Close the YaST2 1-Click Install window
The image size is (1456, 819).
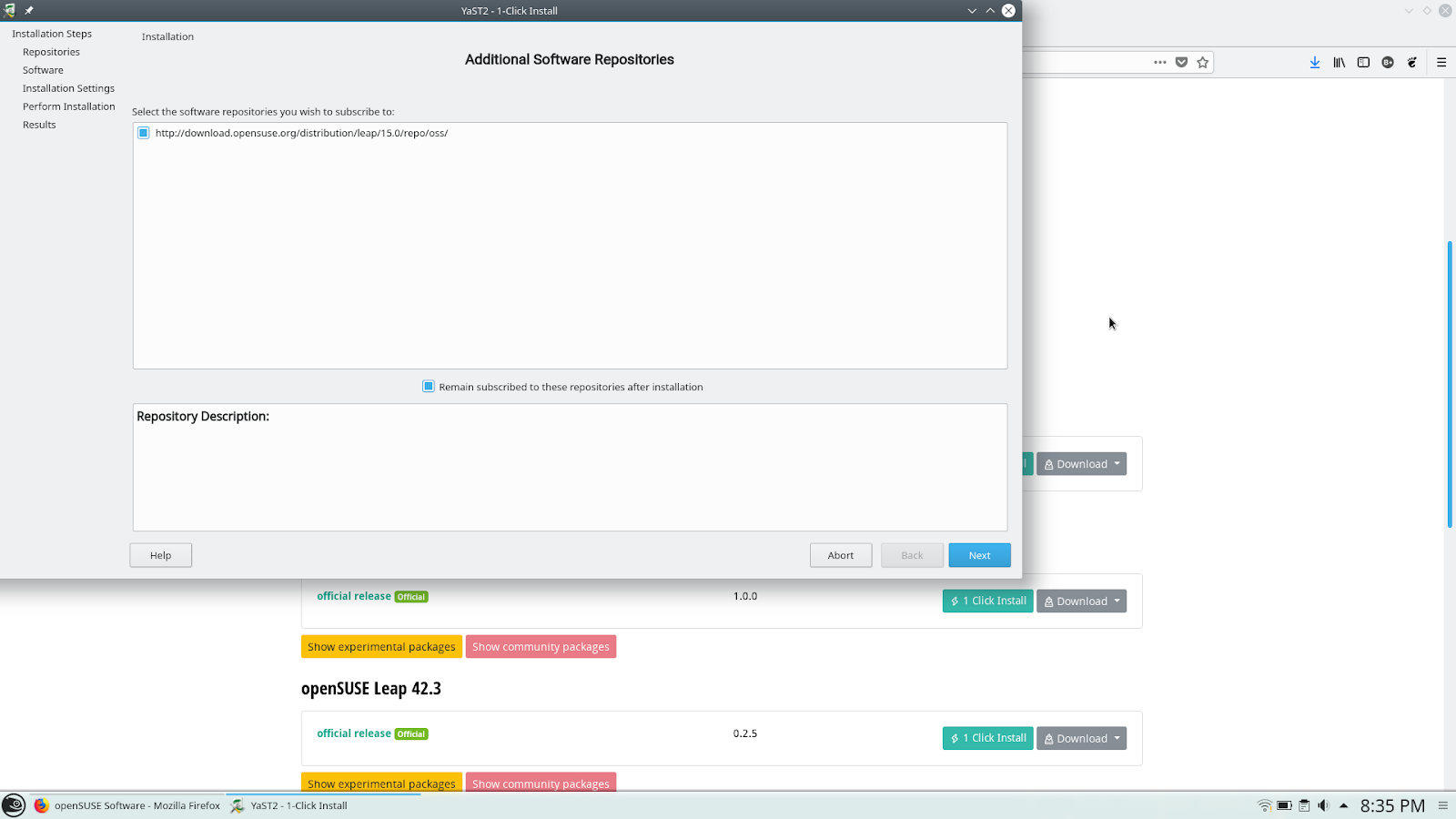1008,11
